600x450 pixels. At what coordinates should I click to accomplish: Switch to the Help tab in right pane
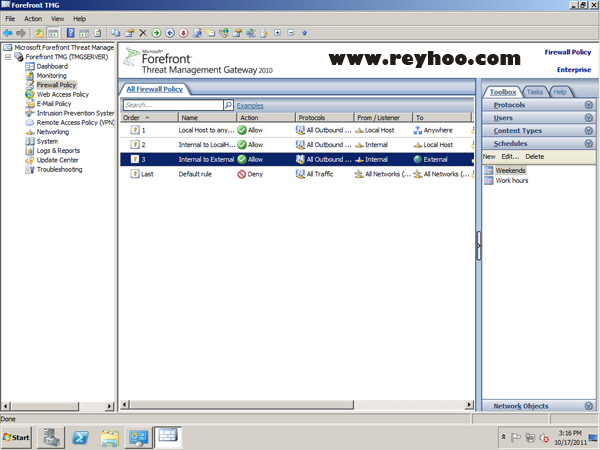pos(560,92)
